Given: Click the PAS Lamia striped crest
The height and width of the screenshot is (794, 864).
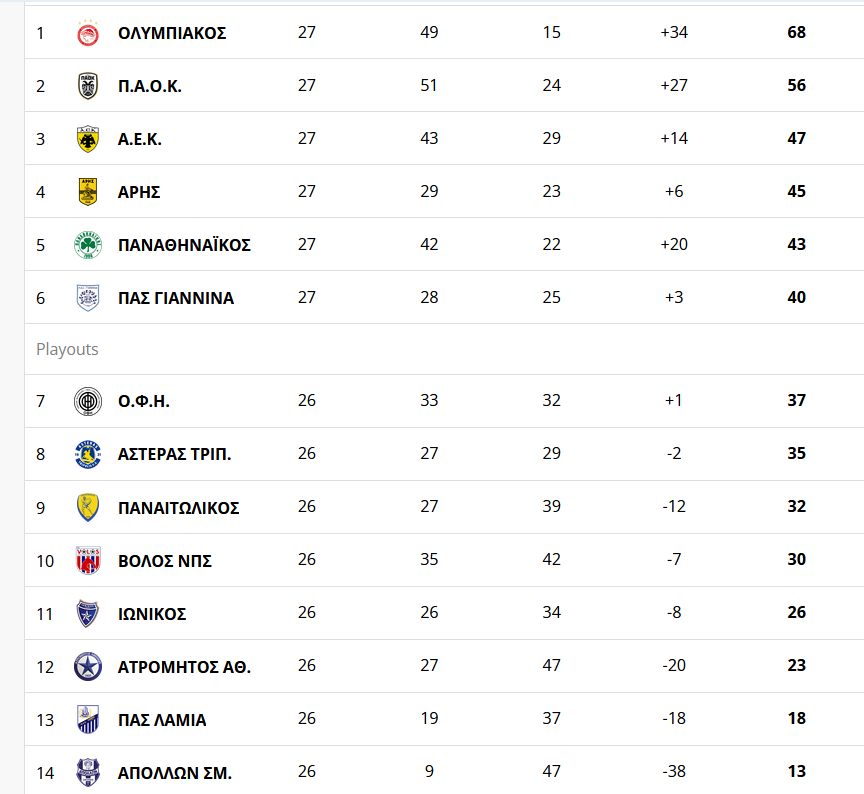Looking at the screenshot, I should [88, 719].
